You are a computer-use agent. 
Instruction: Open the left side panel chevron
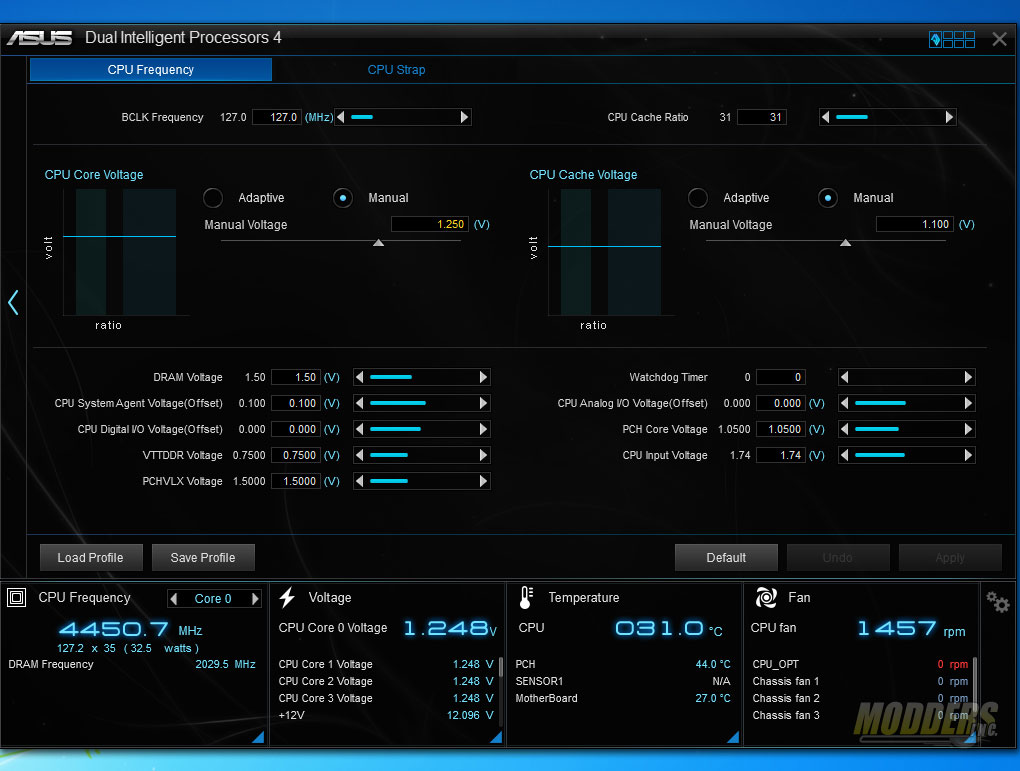pyautogui.click(x=13, y=303)
